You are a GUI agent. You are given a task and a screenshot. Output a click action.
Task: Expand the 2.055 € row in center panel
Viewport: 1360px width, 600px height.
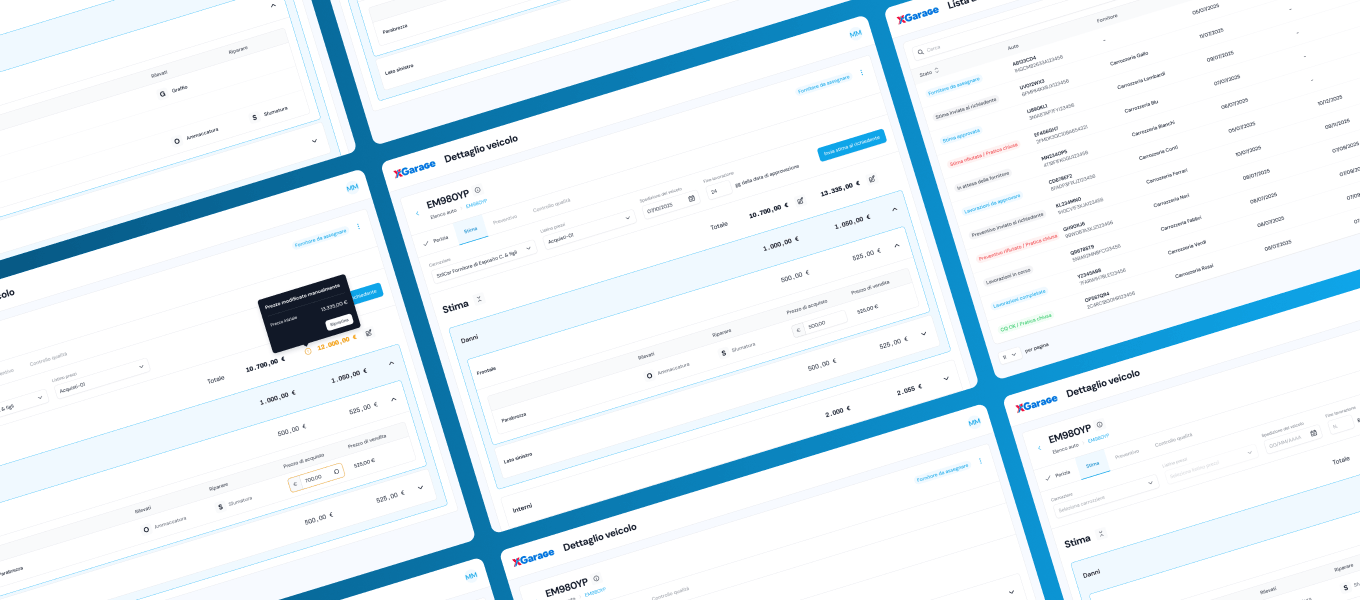[x=946, y=379]
